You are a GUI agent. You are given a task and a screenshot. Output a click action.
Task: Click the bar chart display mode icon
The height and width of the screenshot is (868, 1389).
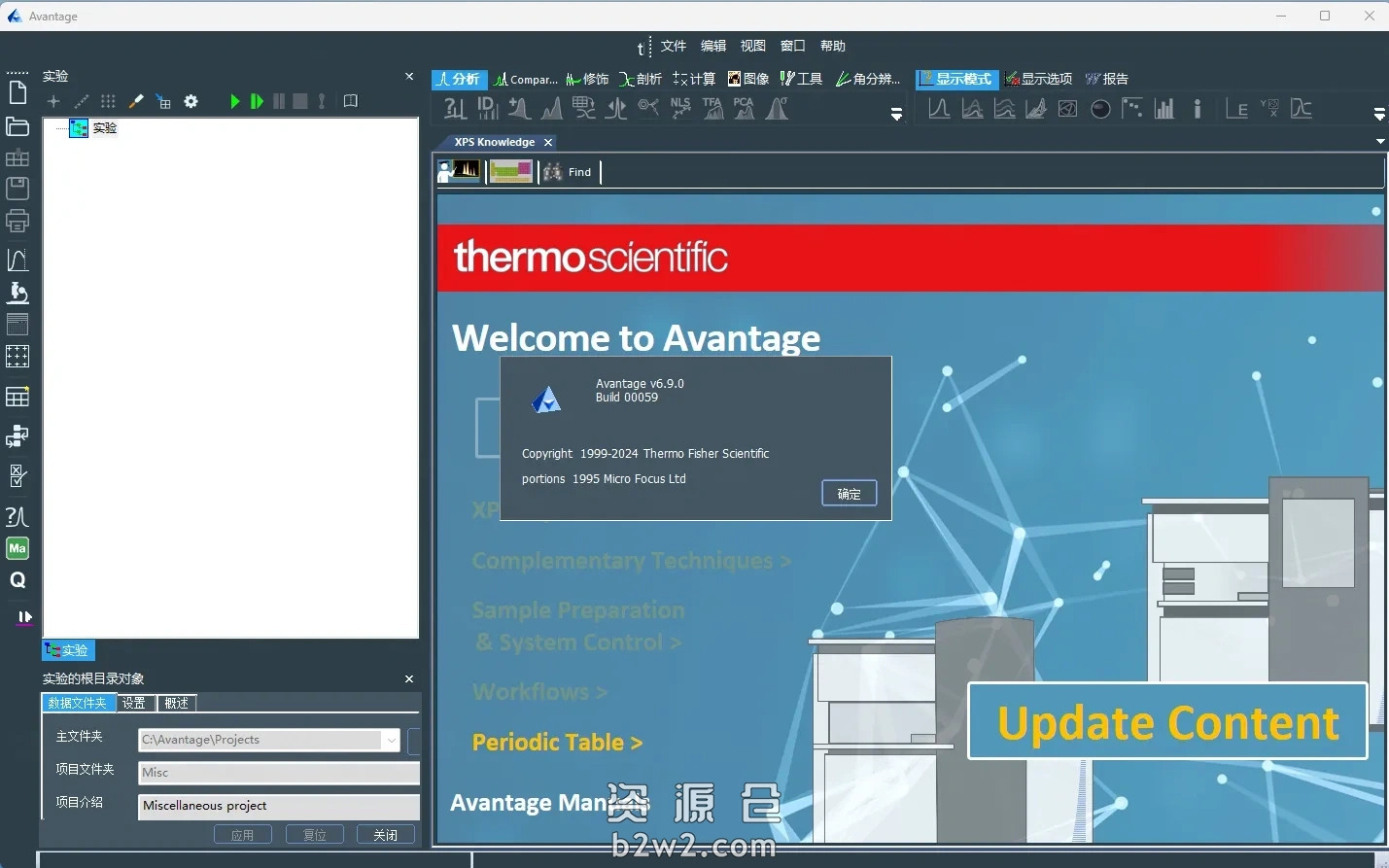[x=1164, y=109]
